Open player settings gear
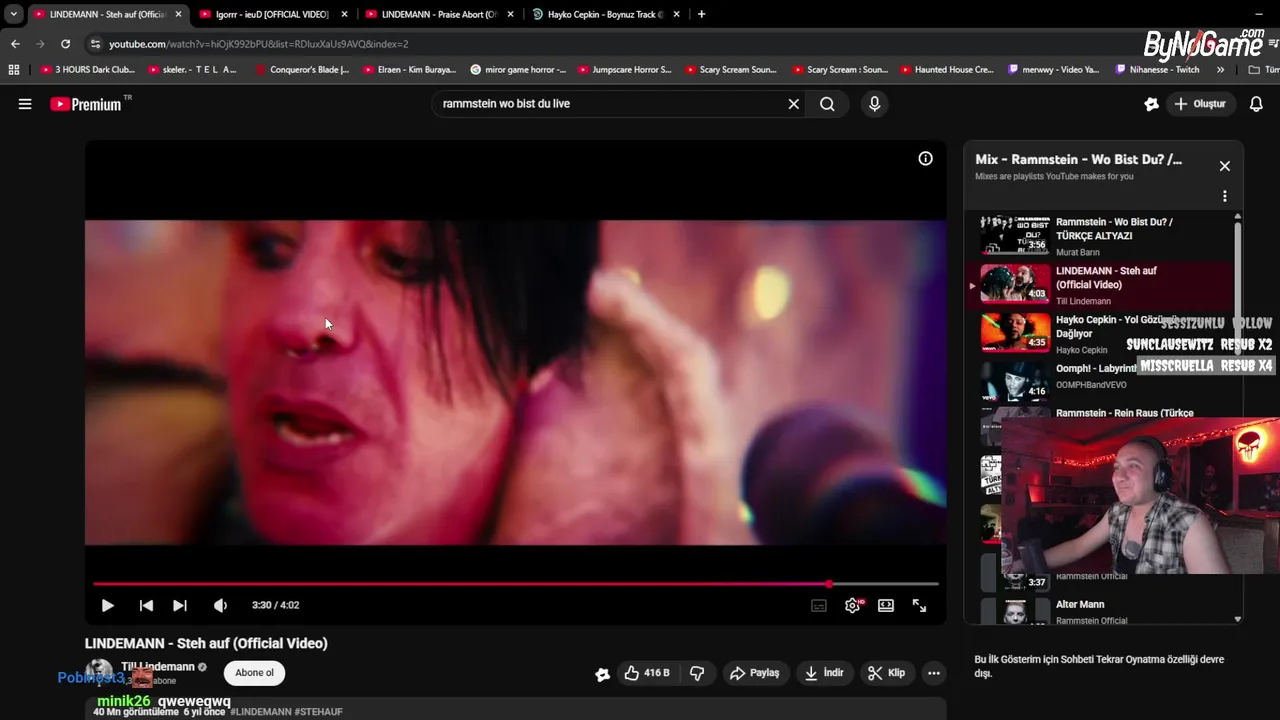 click(853, 605)
